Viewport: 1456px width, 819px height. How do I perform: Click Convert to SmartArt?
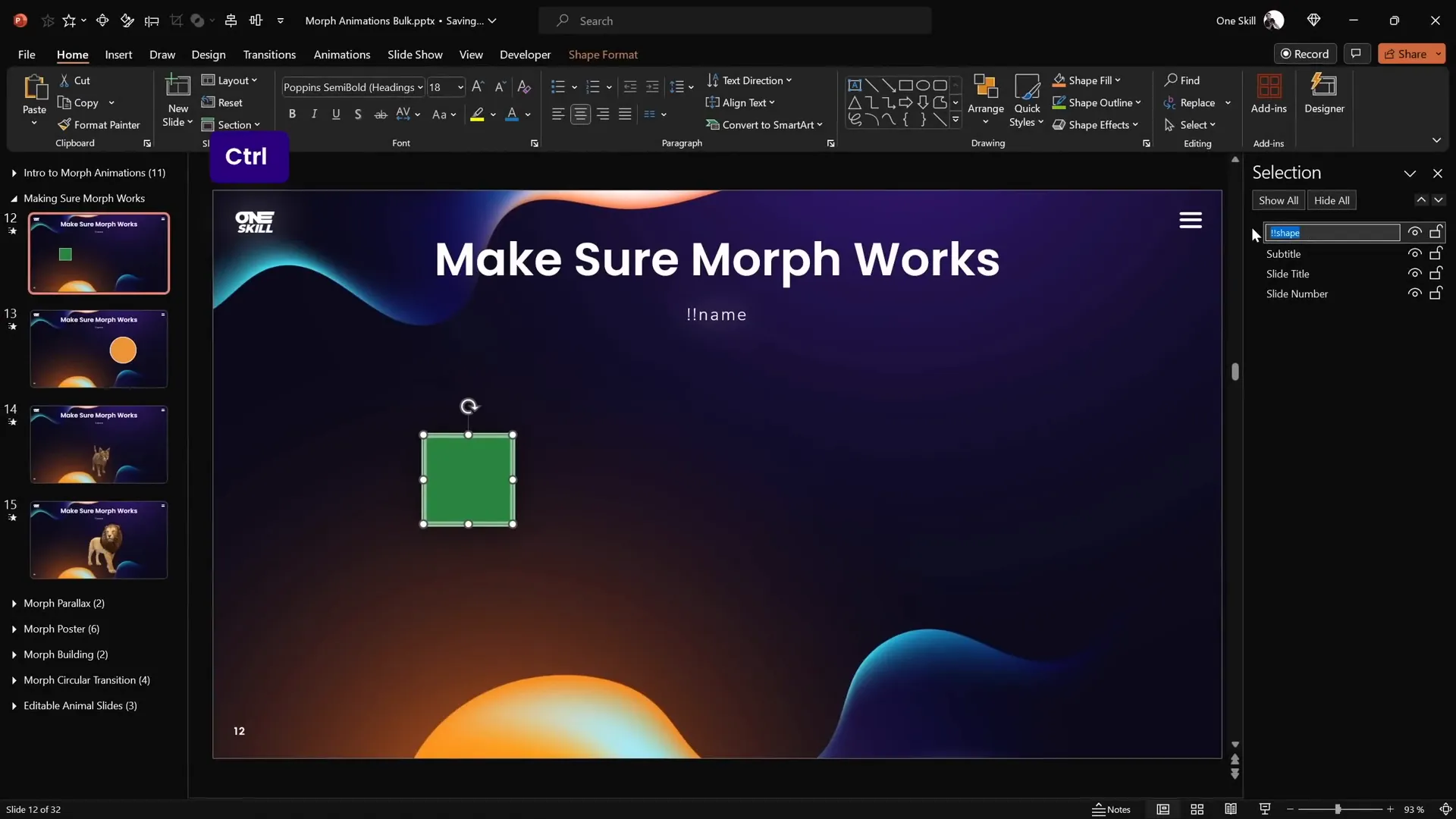[x=764, y=124]
